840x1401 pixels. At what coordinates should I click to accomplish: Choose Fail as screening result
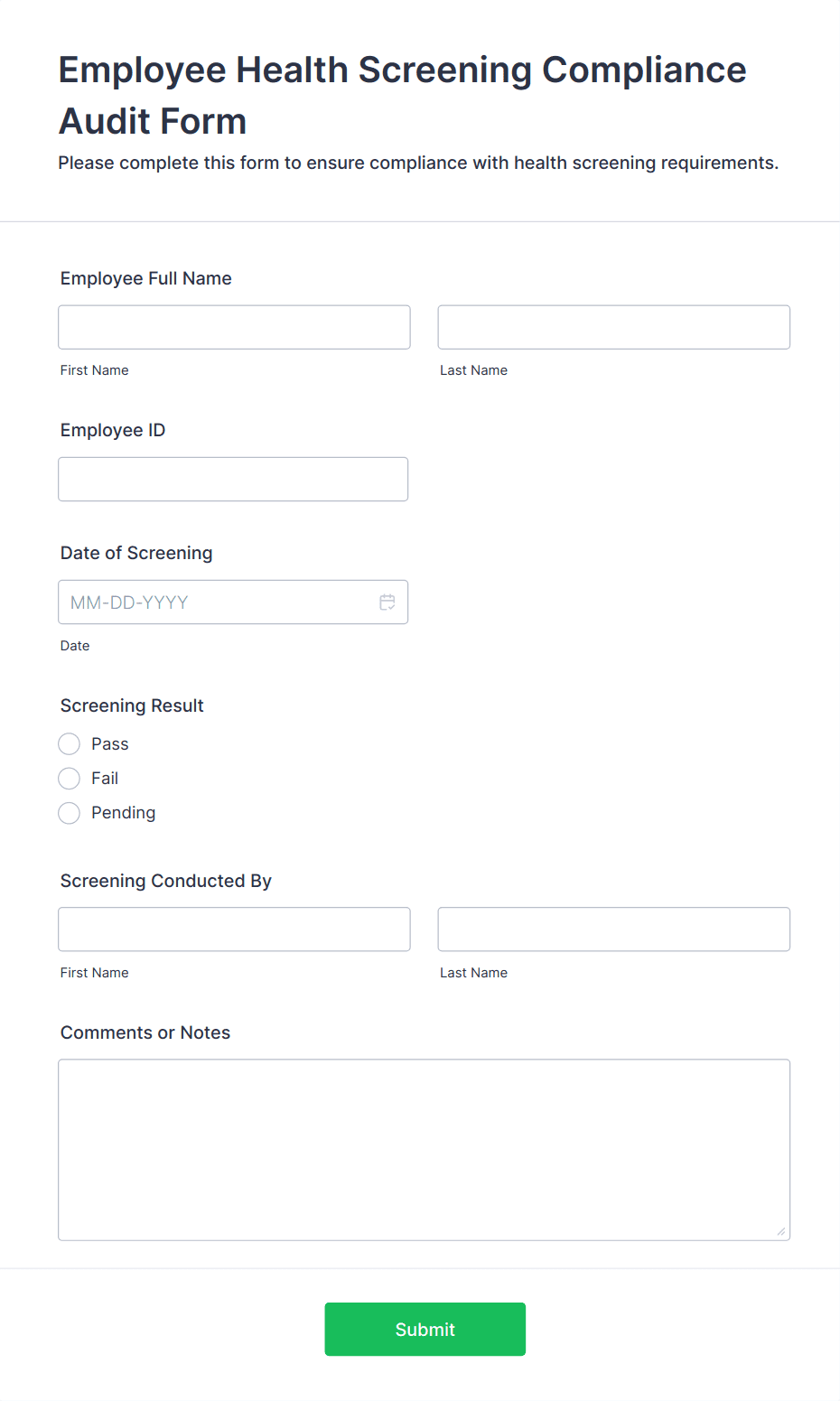[x=70, y=779]
